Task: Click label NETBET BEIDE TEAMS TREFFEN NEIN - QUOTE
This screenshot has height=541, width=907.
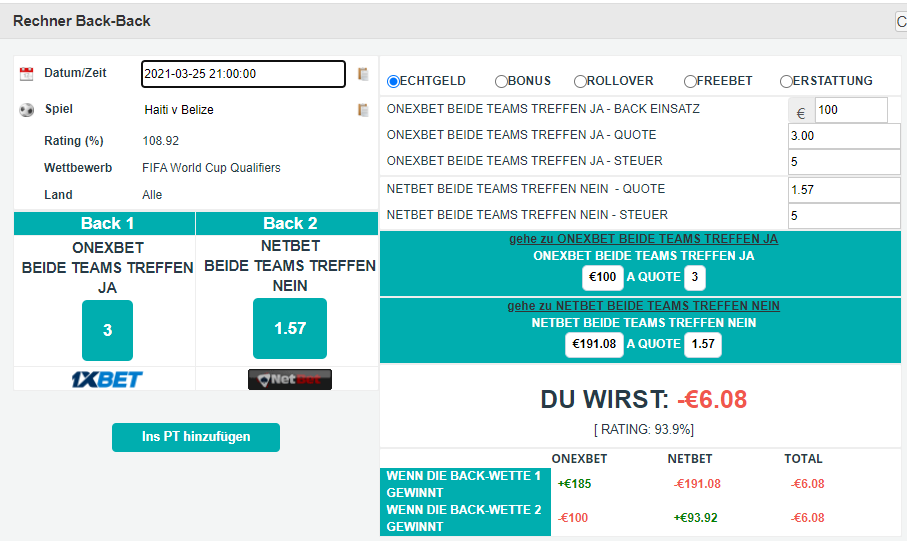Action: click(x=526, y=189)
